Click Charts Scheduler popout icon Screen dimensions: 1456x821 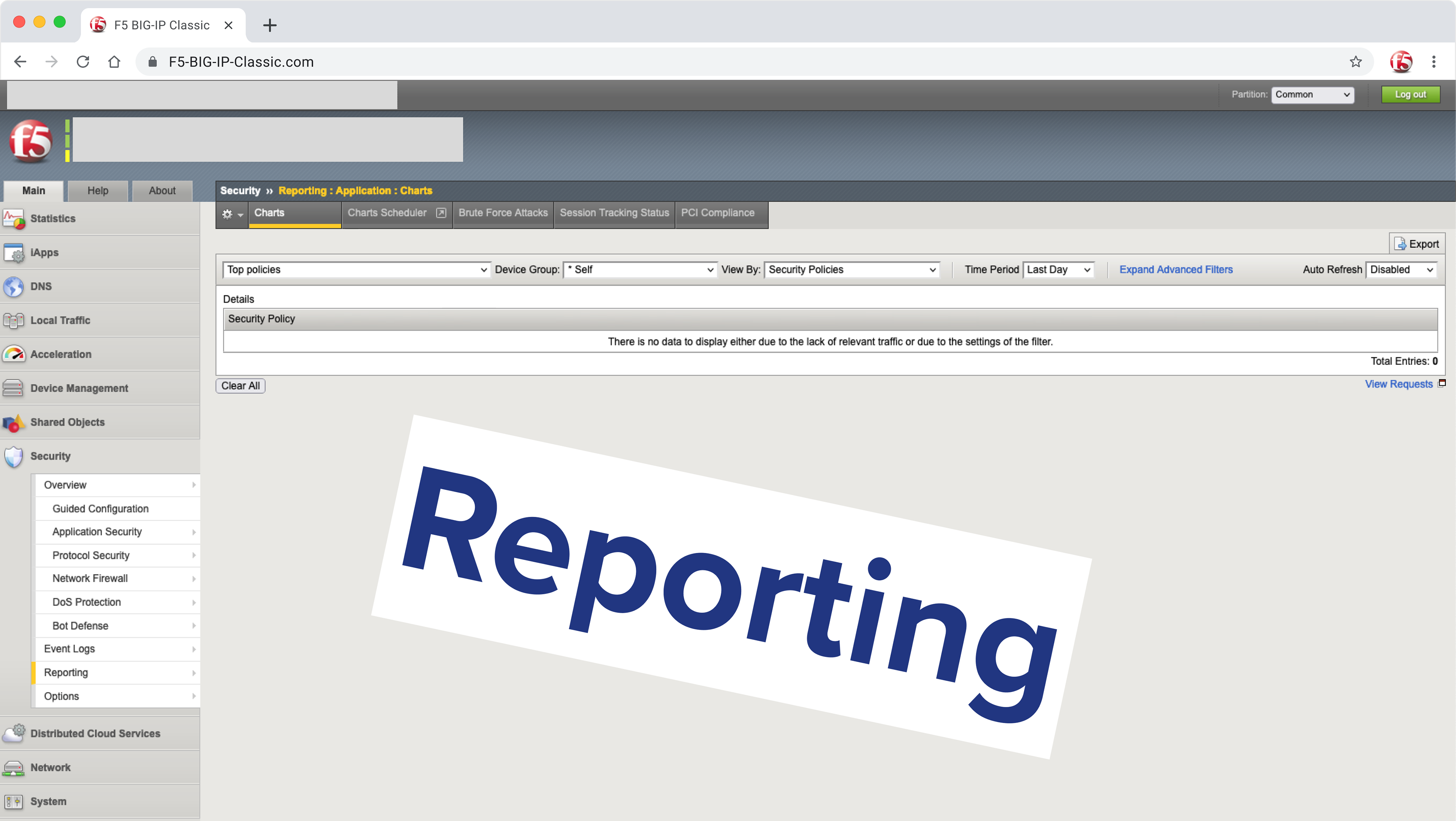point(441,213)
